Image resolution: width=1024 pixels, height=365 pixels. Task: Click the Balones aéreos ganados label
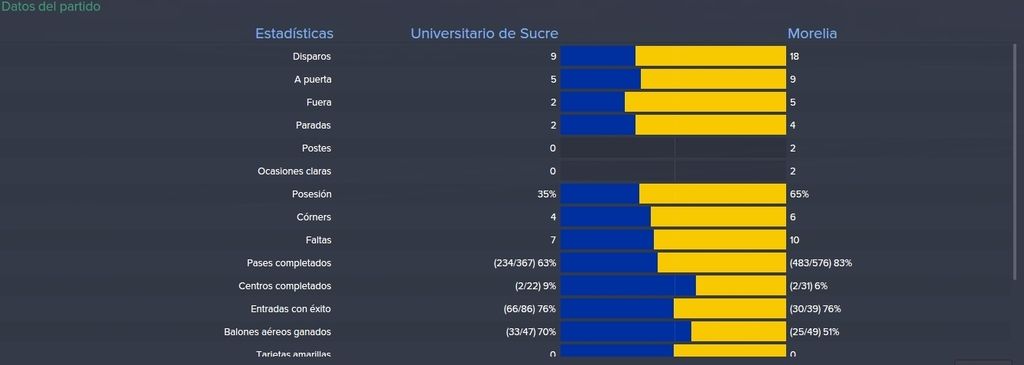278,332
